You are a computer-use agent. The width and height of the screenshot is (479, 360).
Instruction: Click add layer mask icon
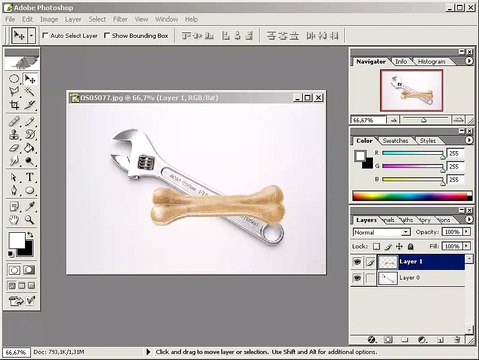coord(388,340)
